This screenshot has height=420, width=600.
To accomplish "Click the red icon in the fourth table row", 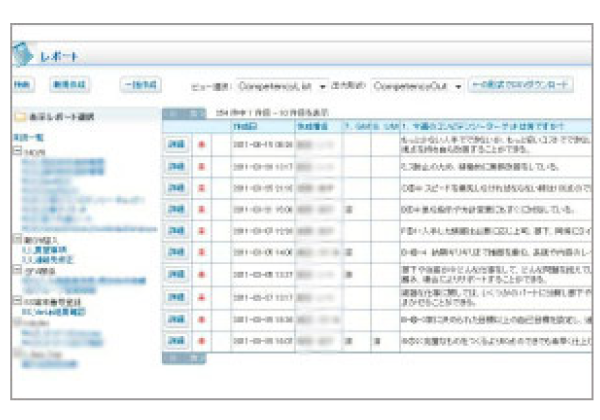I will click(x=203, y=210).
